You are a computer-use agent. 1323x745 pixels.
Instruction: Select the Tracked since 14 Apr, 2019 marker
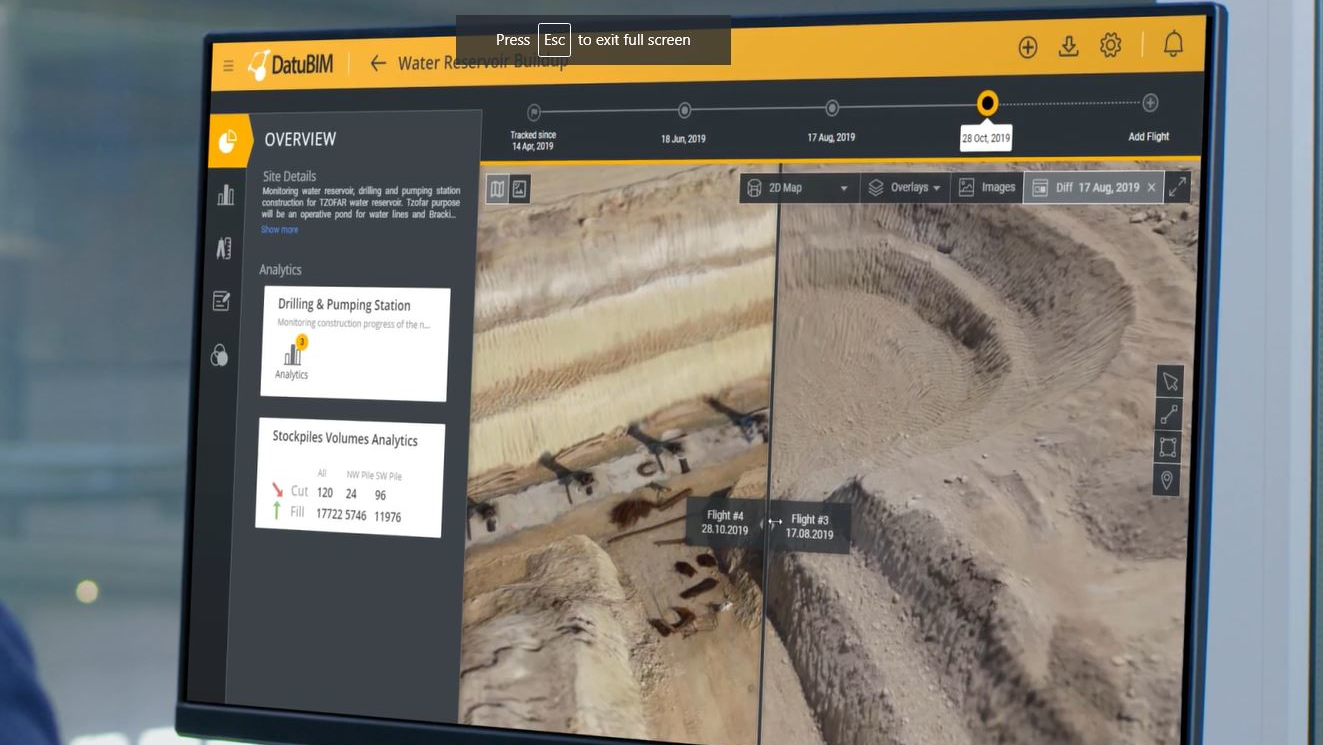534,111
